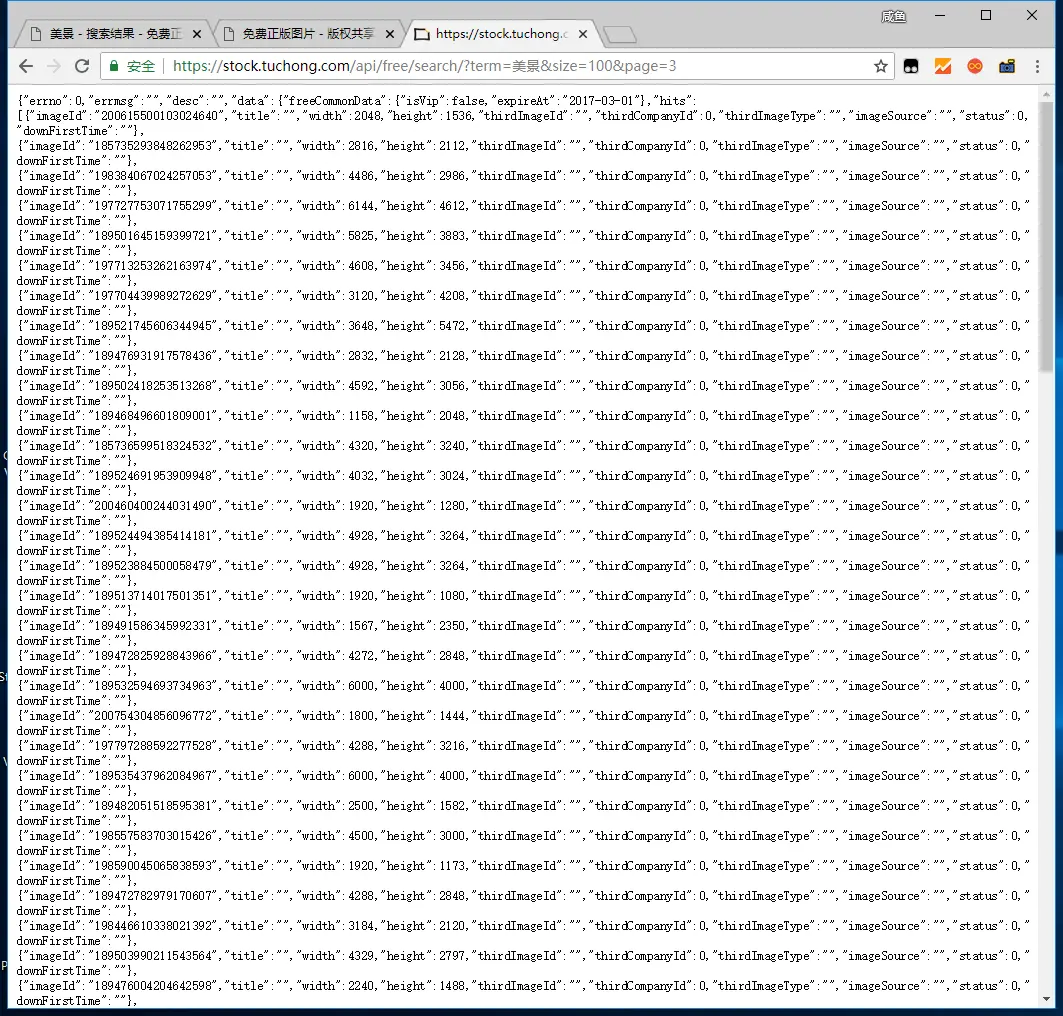This screenshot has height=1016, width=1063.
Task: Click the isVip false value
Action: 468,101
